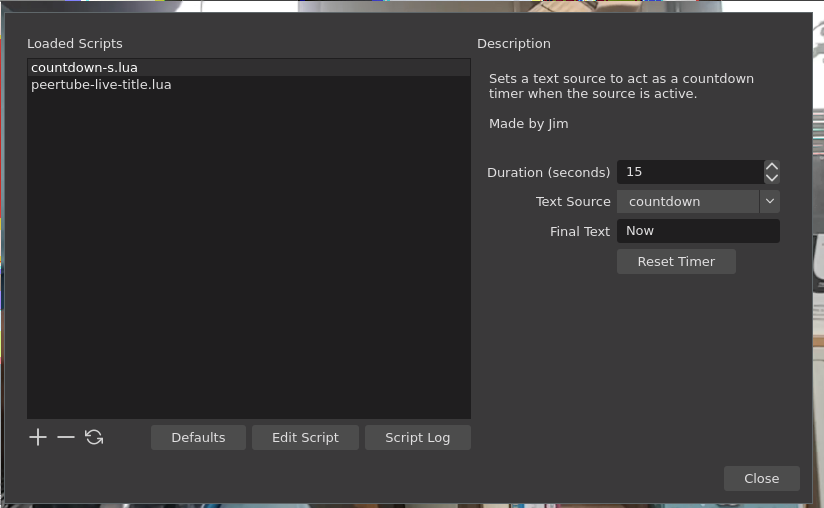
Task: Select peertube-live-title.lua script
Action: pyautogui.click(x=101, y=85)
